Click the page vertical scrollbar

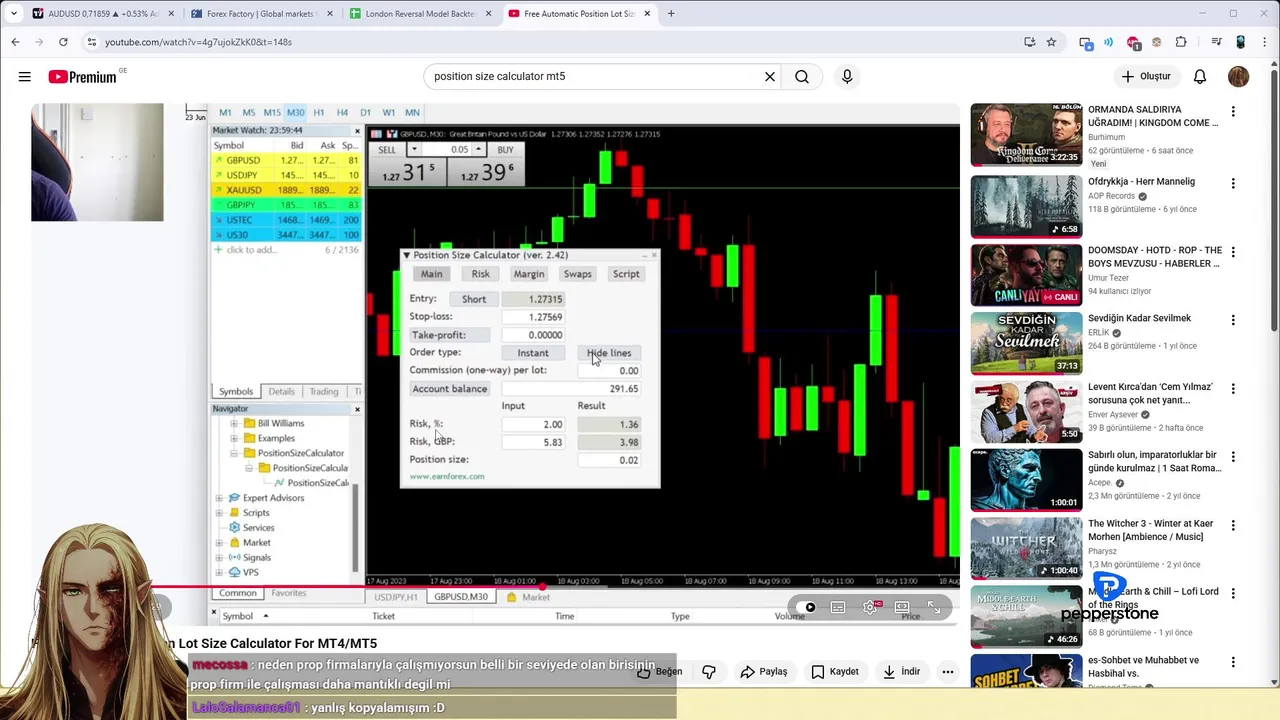click(1274, 200)
